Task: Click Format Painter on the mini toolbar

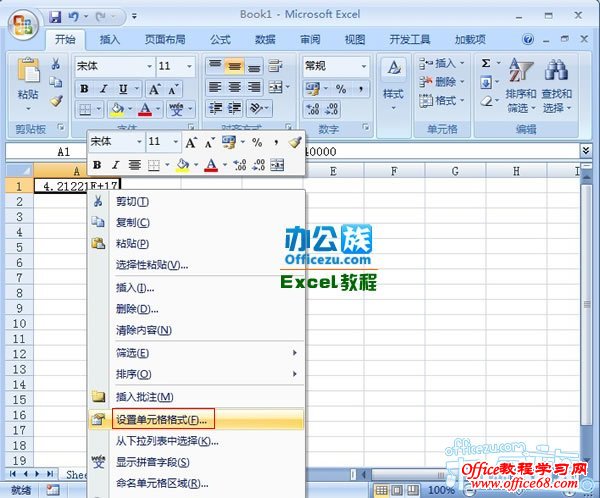Action: point(295,142)
